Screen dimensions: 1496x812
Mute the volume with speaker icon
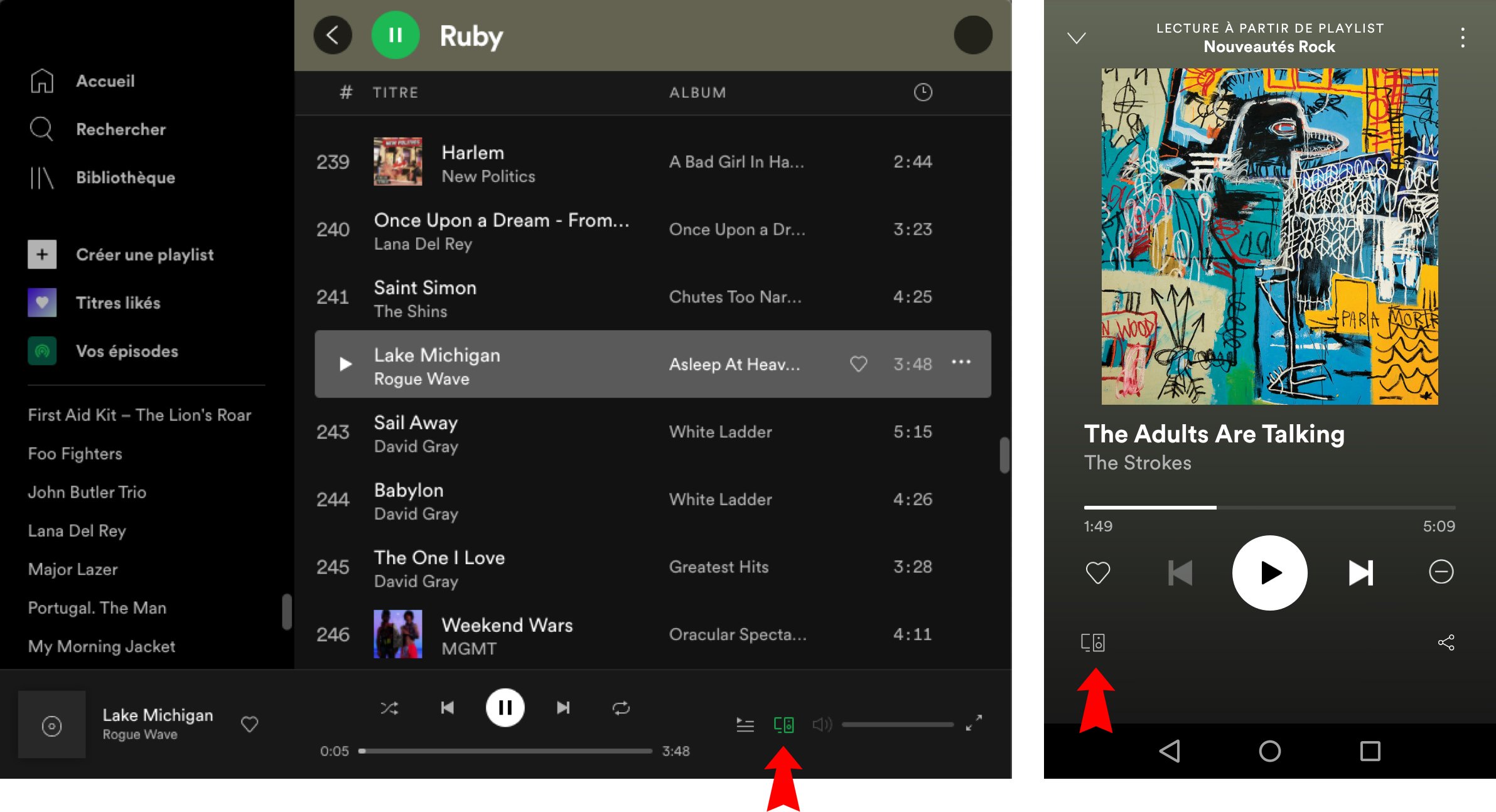click(x=822, y=725)
